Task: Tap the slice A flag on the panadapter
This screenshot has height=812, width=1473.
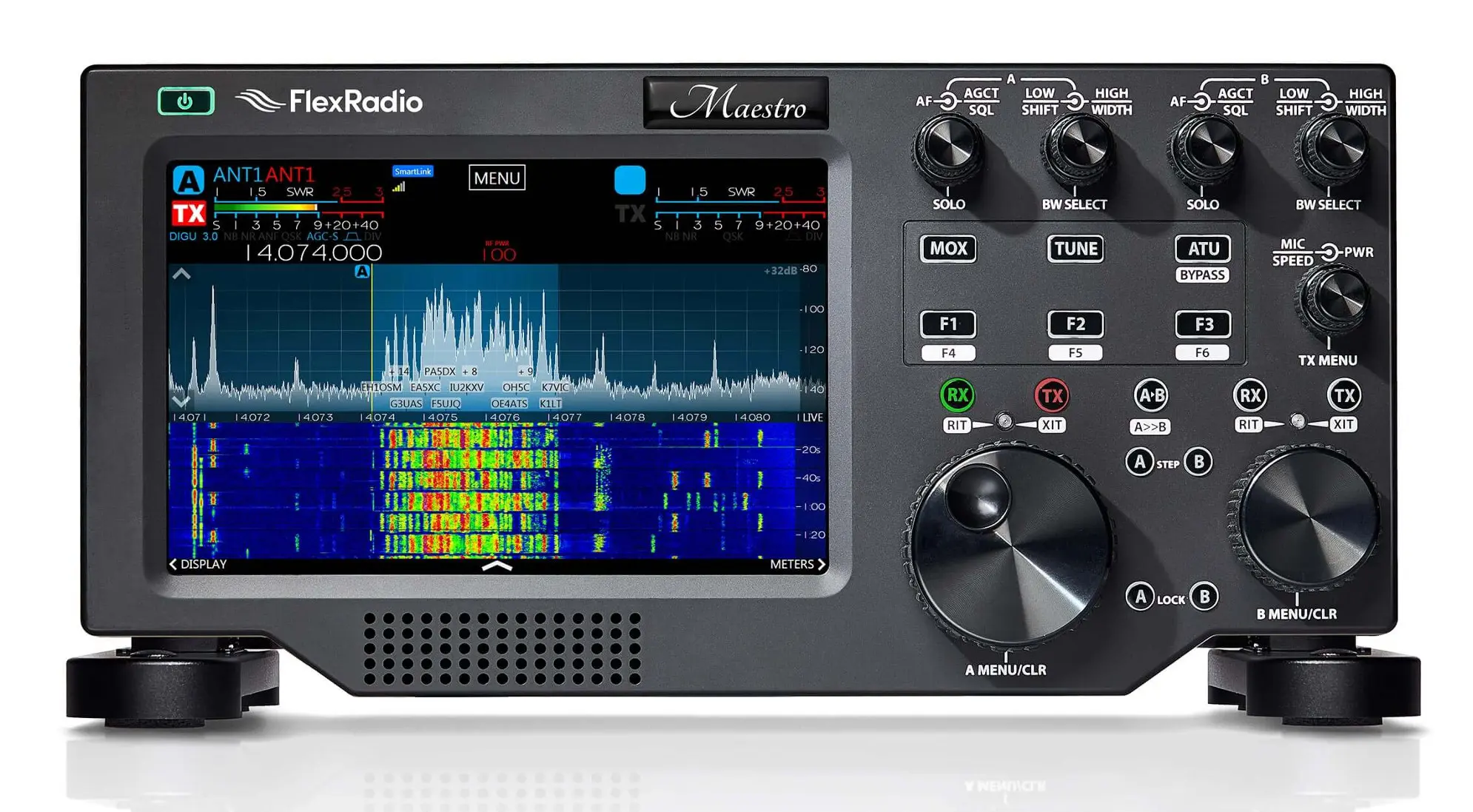Action: pyautogui.click(x=362, y=272)
